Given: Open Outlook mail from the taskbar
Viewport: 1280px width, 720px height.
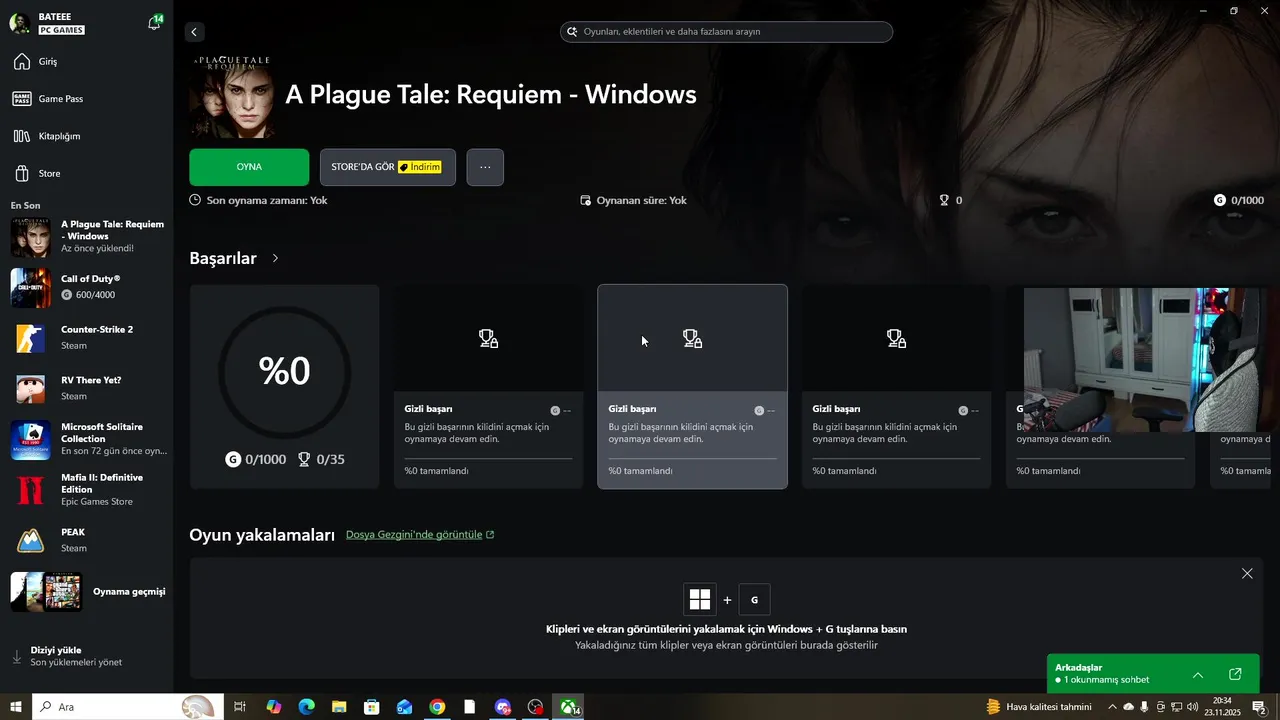Looking at the screenshot, I should coord(404,707).
